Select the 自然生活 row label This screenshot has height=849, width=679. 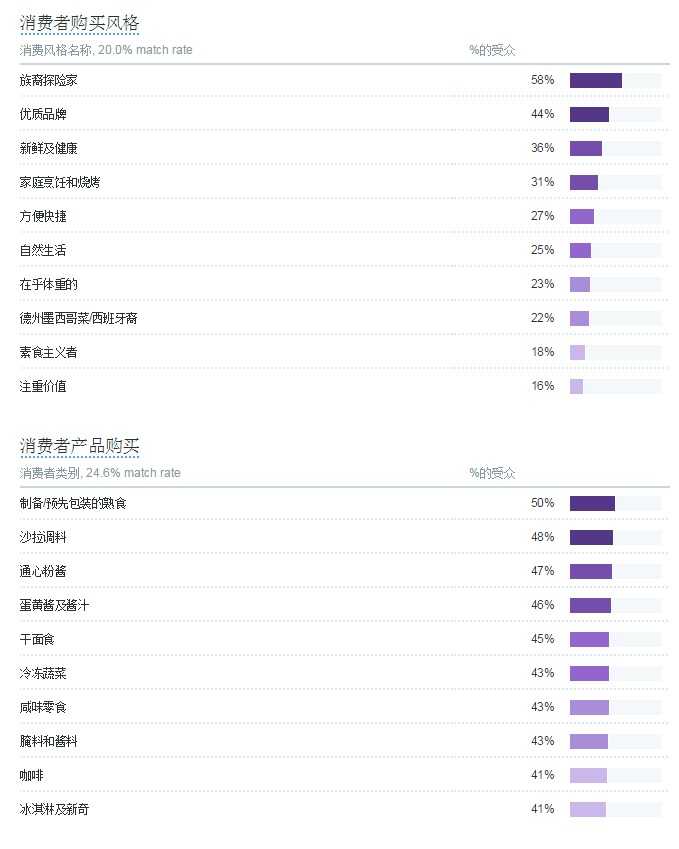(42, 250)
